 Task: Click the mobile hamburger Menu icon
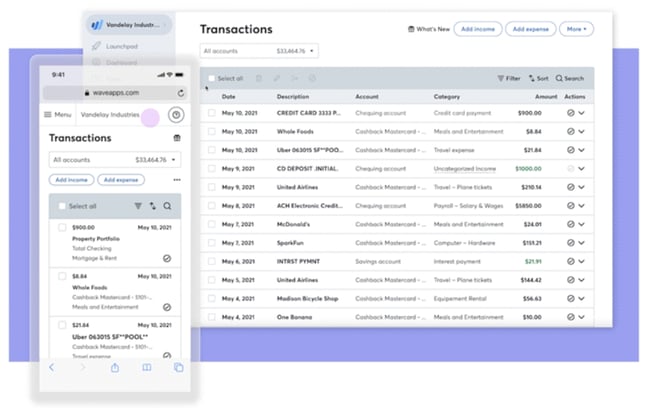tap(48, 114)
